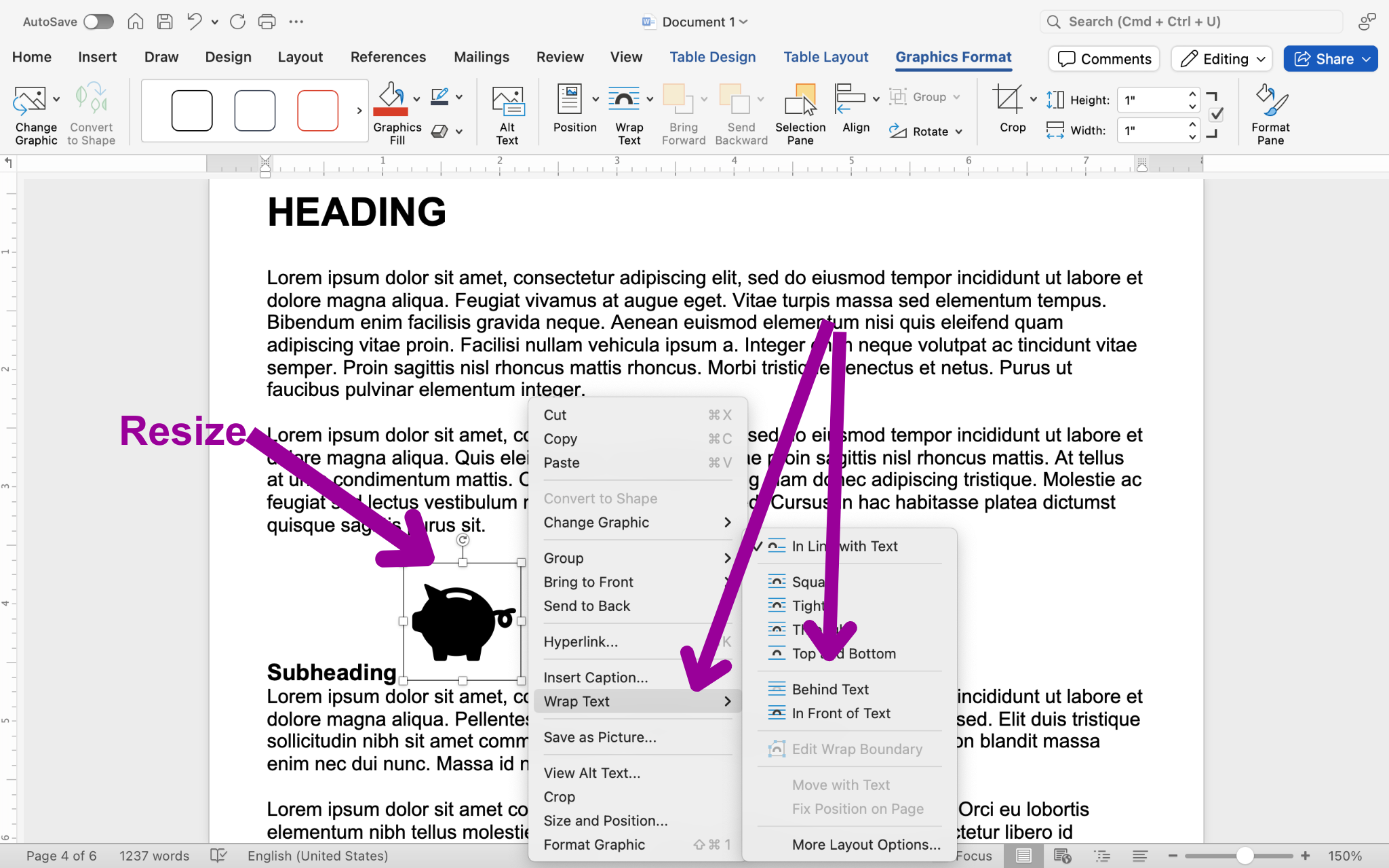Click the Align icon
The height and width of the screenshot is (868, 1389).
point(850,100)
